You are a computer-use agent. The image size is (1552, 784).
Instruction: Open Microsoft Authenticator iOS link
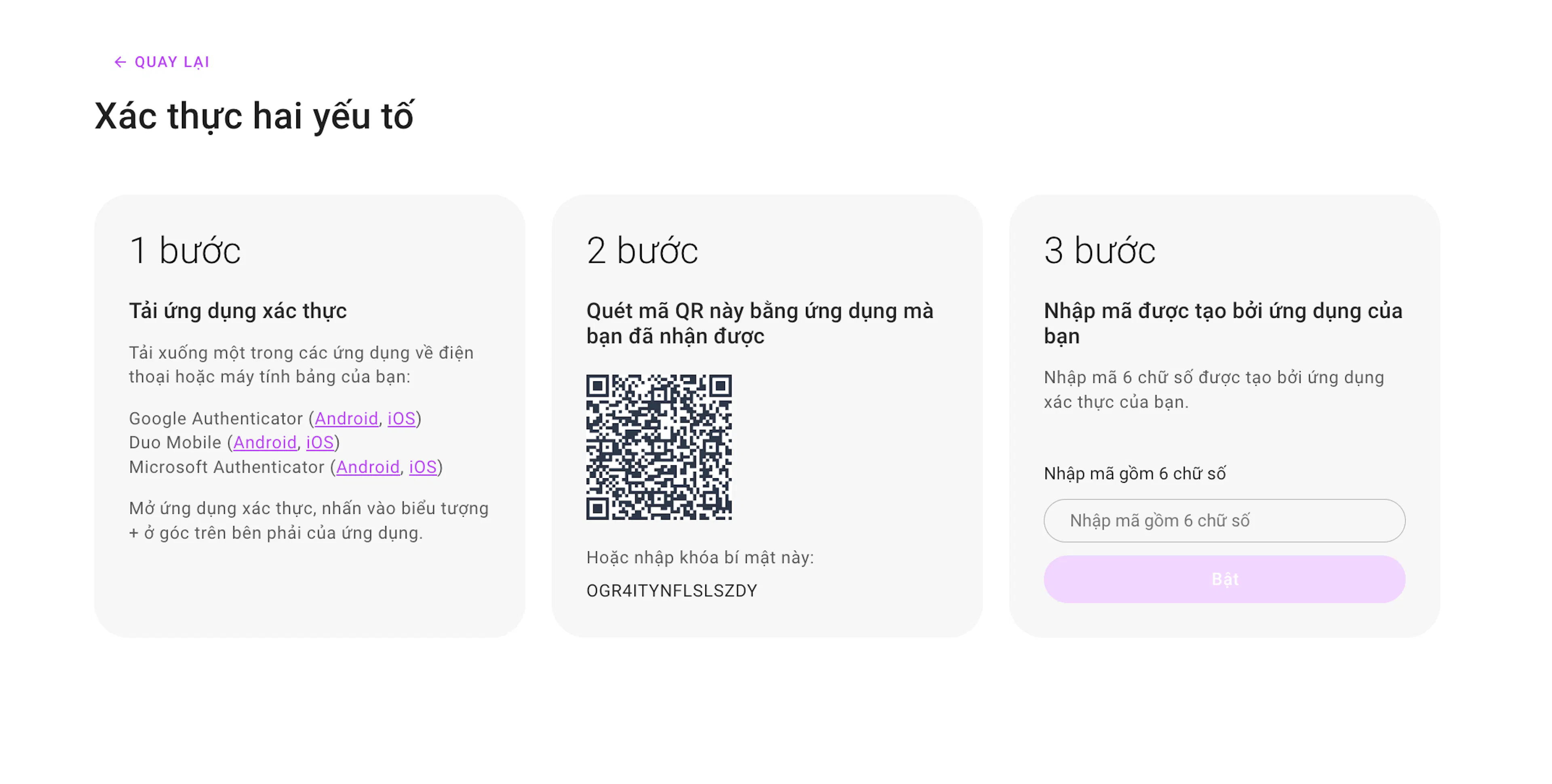[423, 467]
